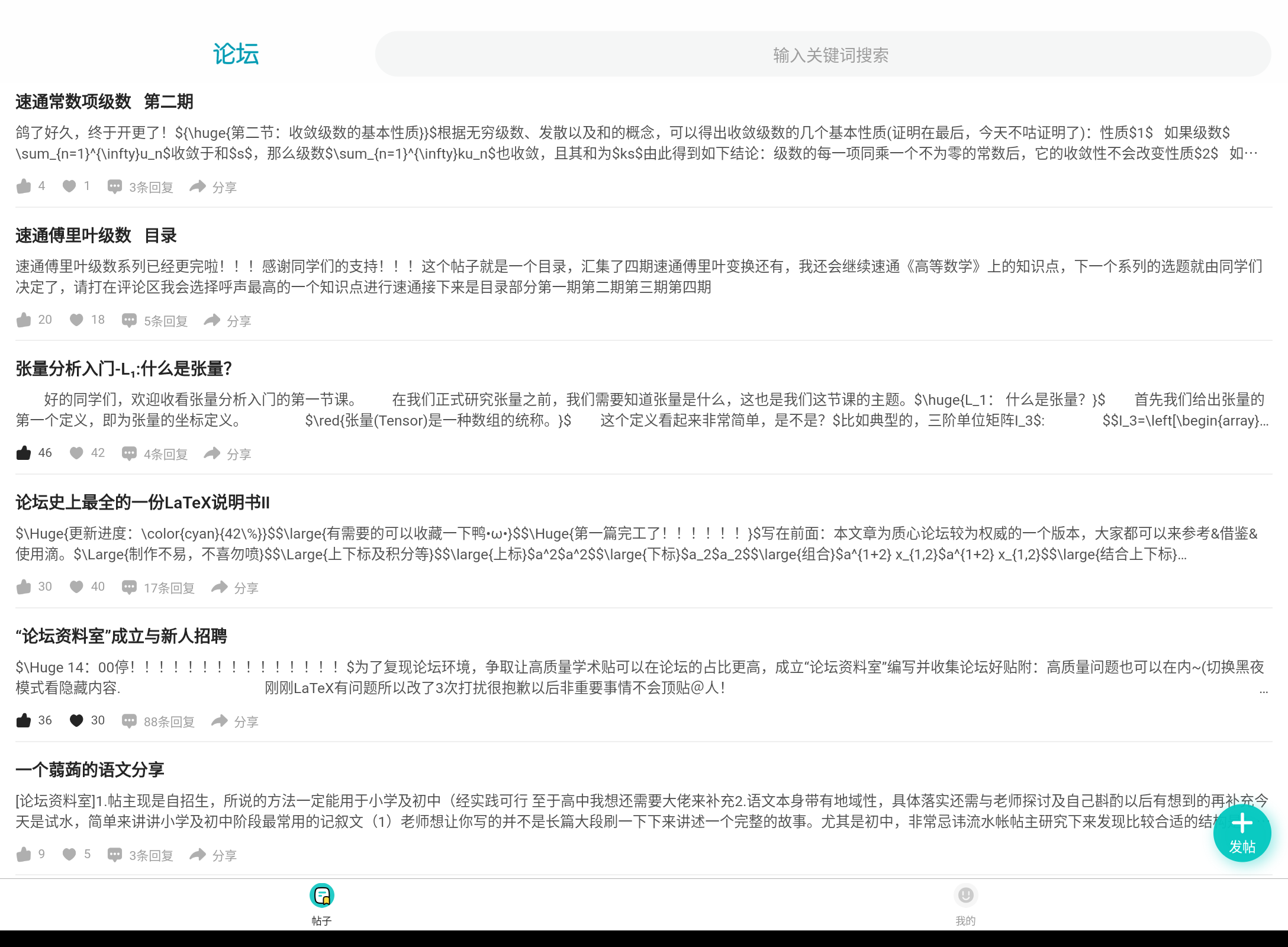Toggle thumbs-up on 论坛资料室 recruitment post
This screenshot has width=1288, height=947.
(x=24, y=721)
